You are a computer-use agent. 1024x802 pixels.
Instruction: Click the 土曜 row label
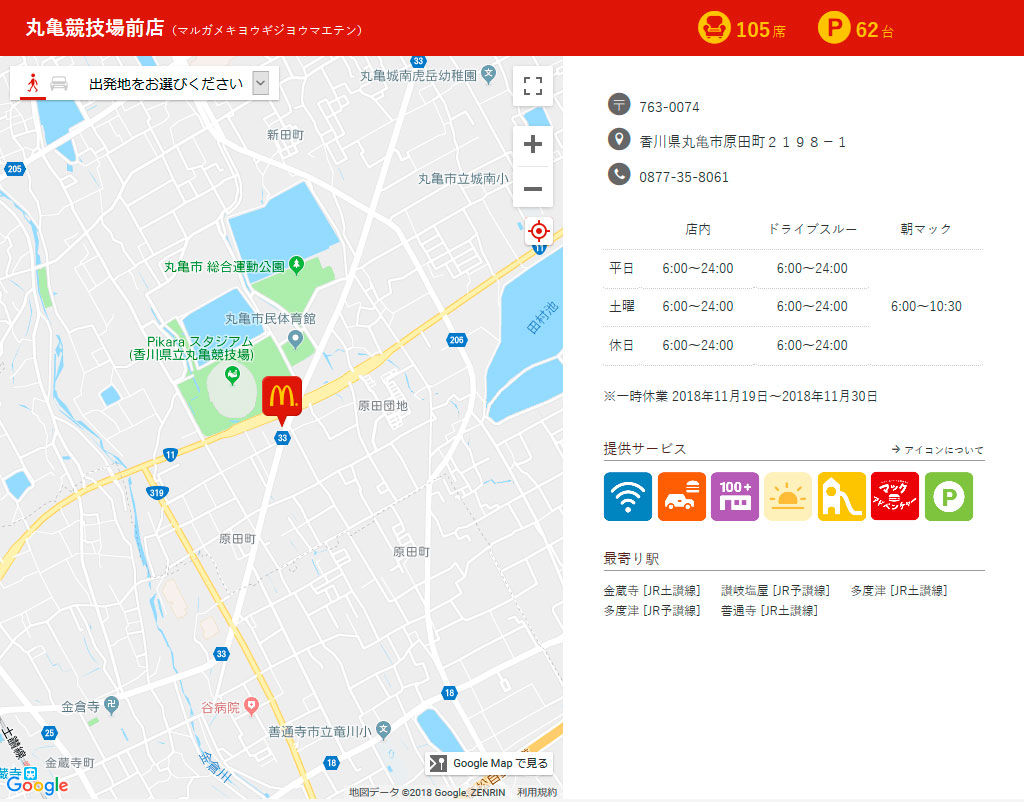pos(621,306)
